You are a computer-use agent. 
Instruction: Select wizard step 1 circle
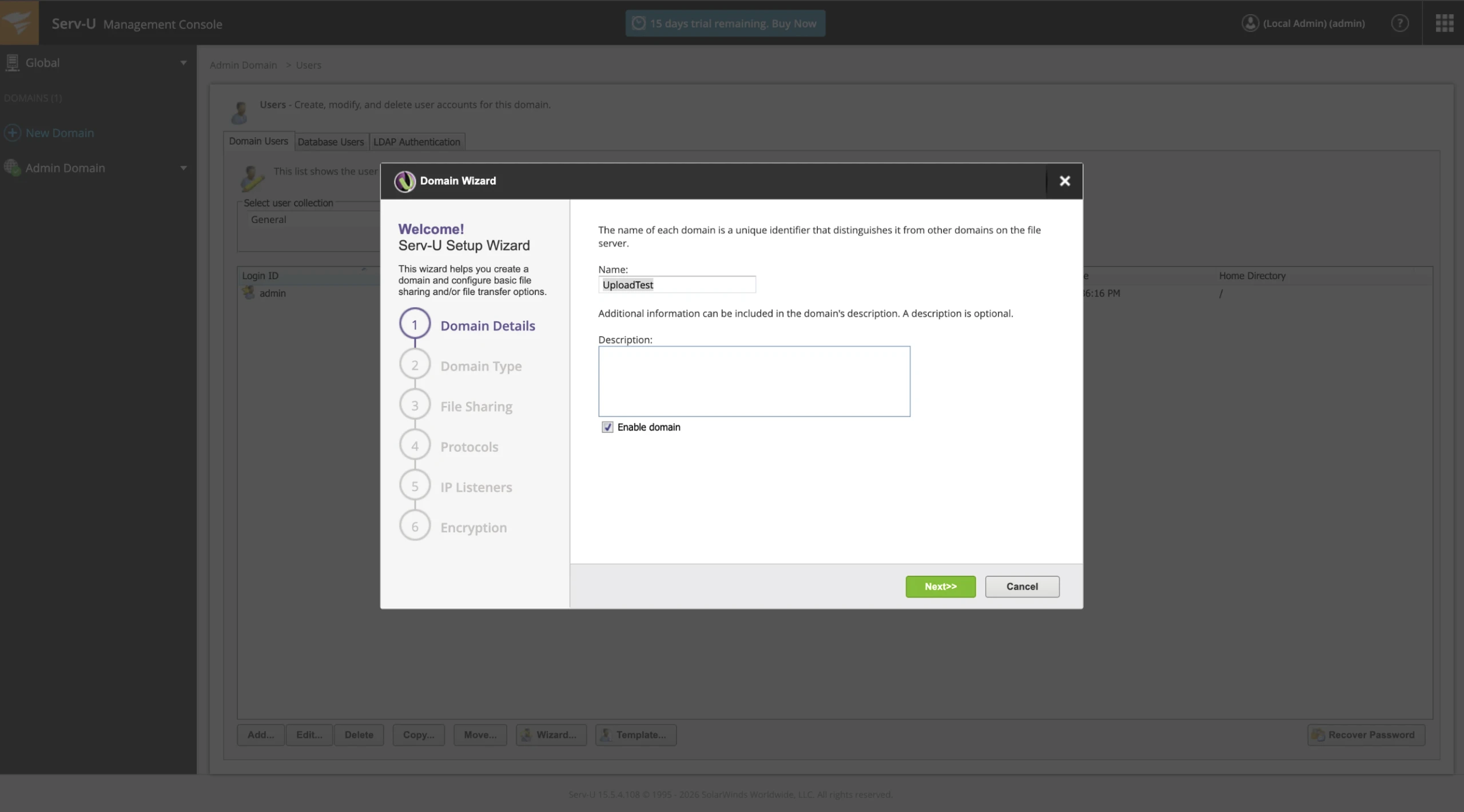(415, 324)
